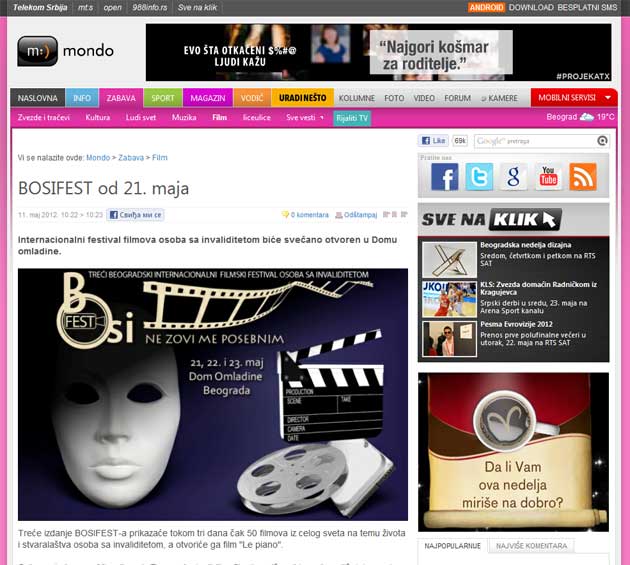The width and height of the screenshot is (630, 565).
Task: Go to the Mondo logo homepage
Action: tap(65, 50)
